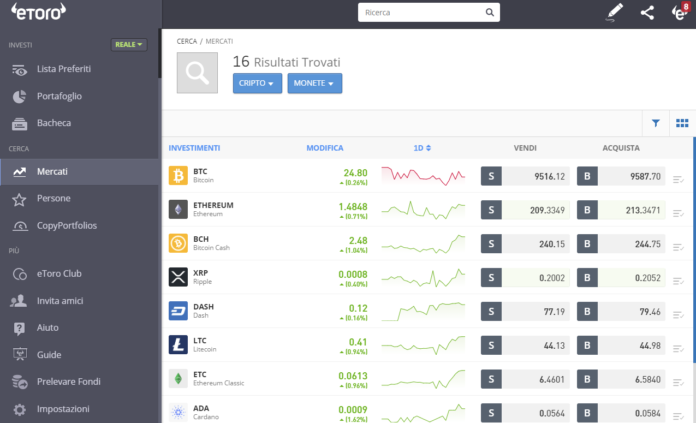This screenshot has height=423, width=696.
Task: Switch to grid view icon
Action: [x=682, y=123]
